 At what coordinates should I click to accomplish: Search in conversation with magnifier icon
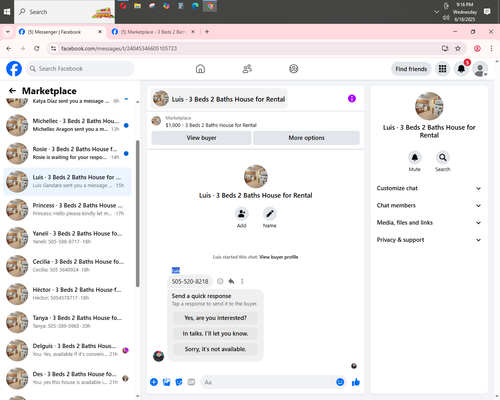(x=443, y=157)
